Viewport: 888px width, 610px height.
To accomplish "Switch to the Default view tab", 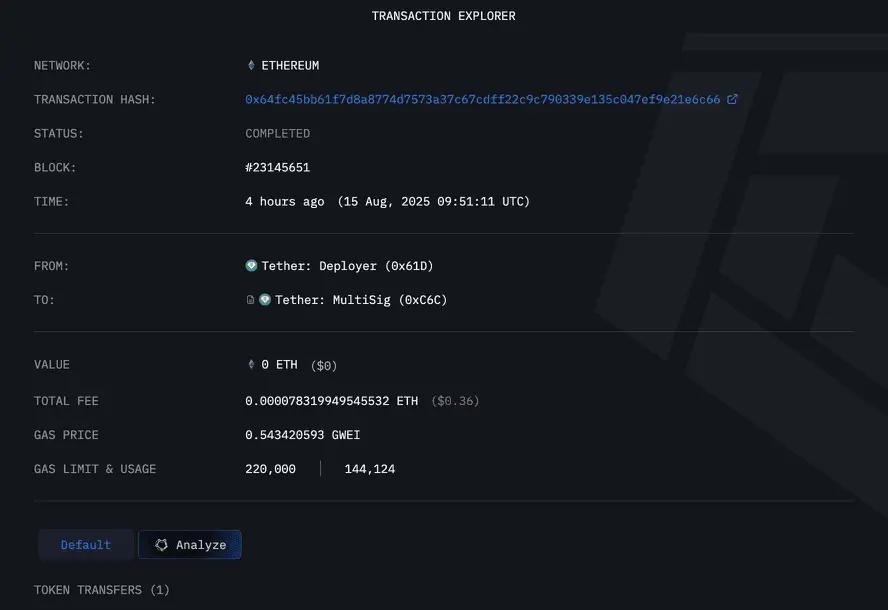I will point(86,545).
